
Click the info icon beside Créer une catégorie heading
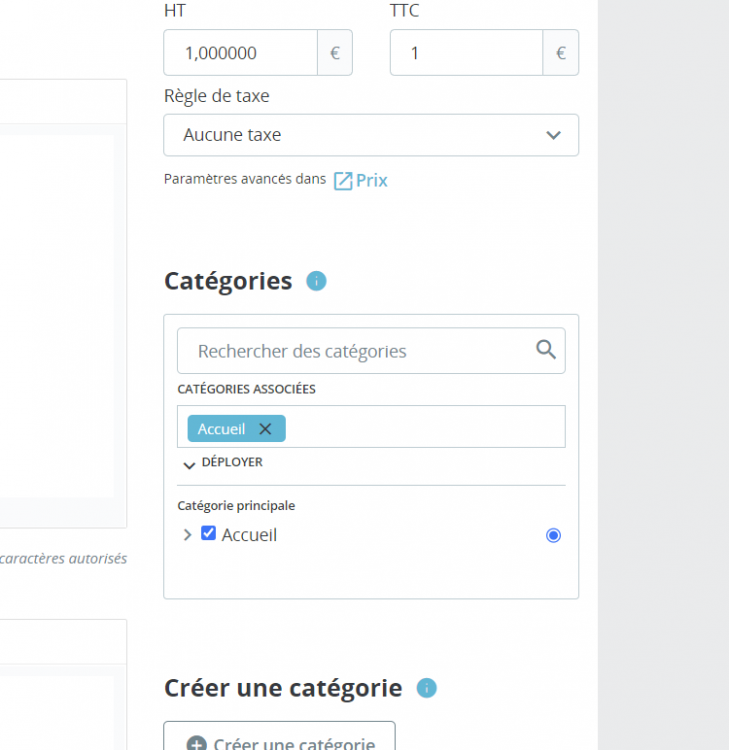(x=427, y=688)
